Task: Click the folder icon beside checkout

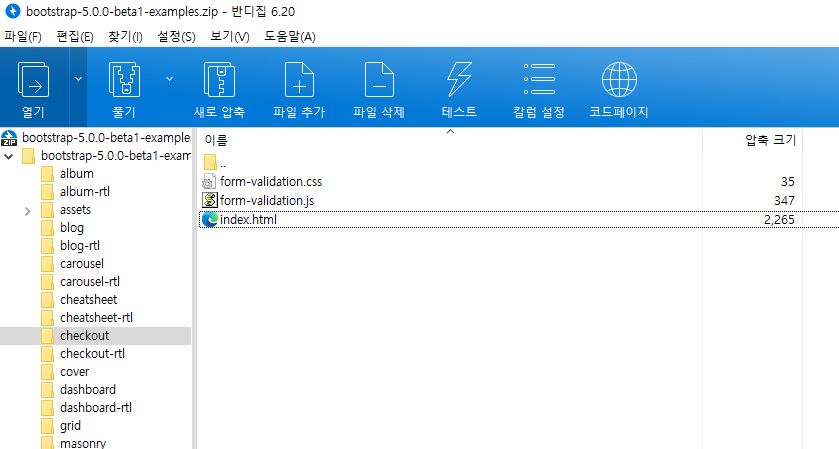Action: click(x=47, y=336)
